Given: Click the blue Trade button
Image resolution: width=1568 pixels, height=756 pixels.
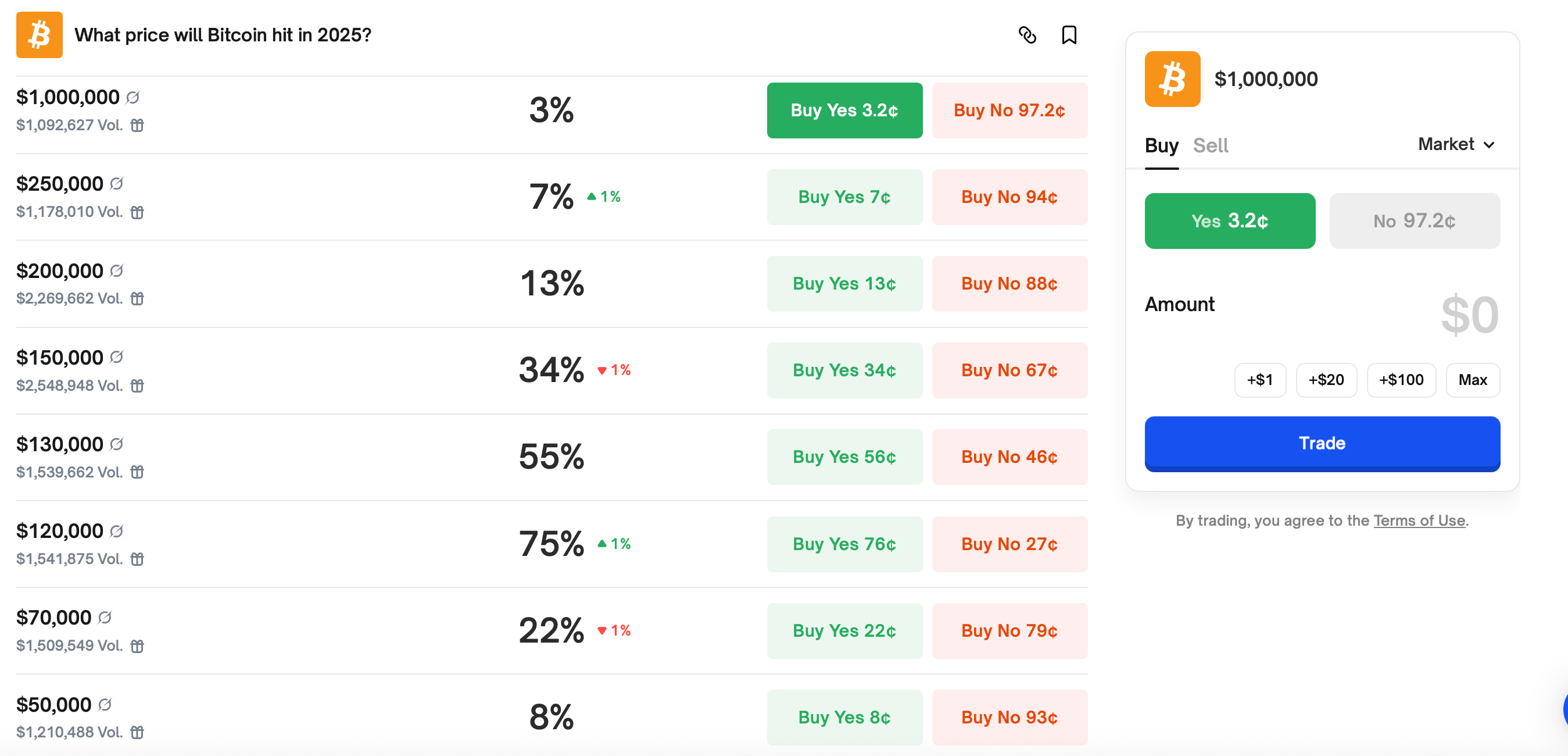Looking at the screenshot, I should click(1322, 444).
